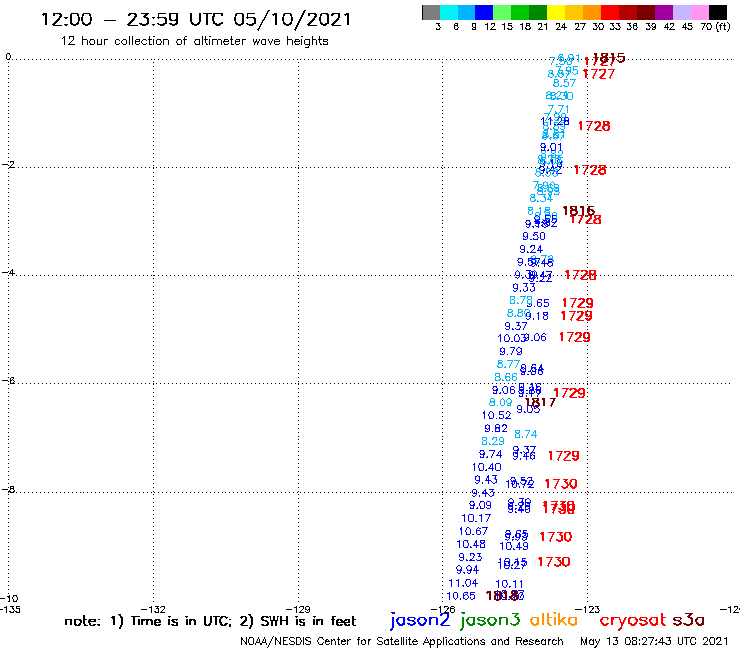
Task: Select the cryosat satellite legend label
Action: 633,621
